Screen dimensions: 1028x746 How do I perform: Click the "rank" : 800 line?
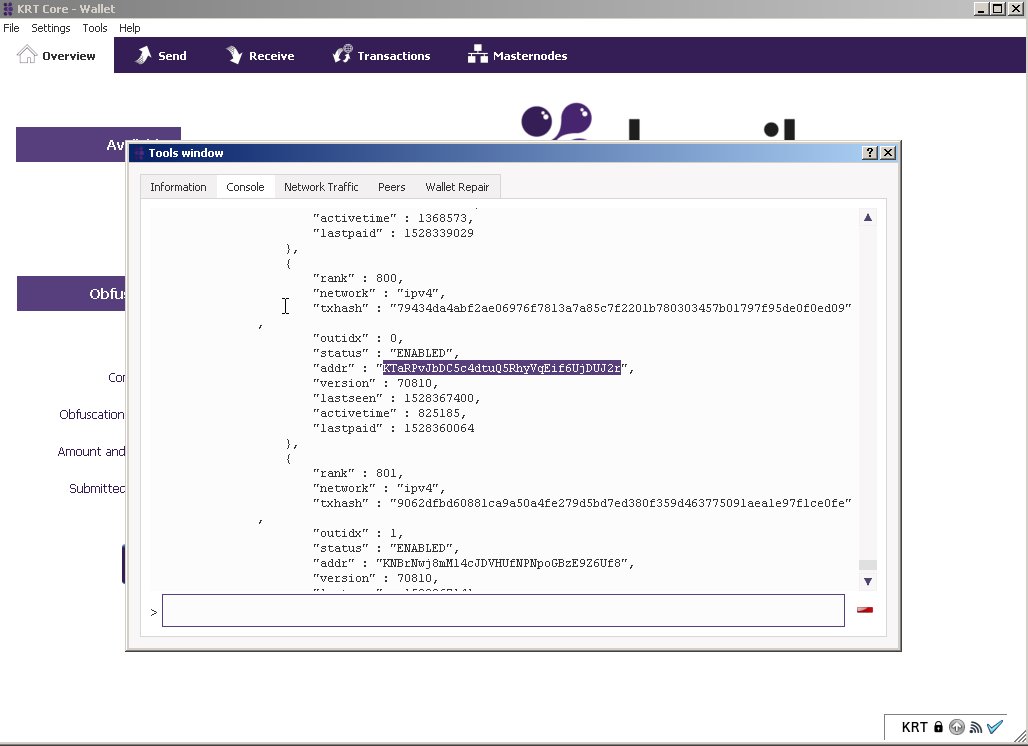click(x=358, y=278)
